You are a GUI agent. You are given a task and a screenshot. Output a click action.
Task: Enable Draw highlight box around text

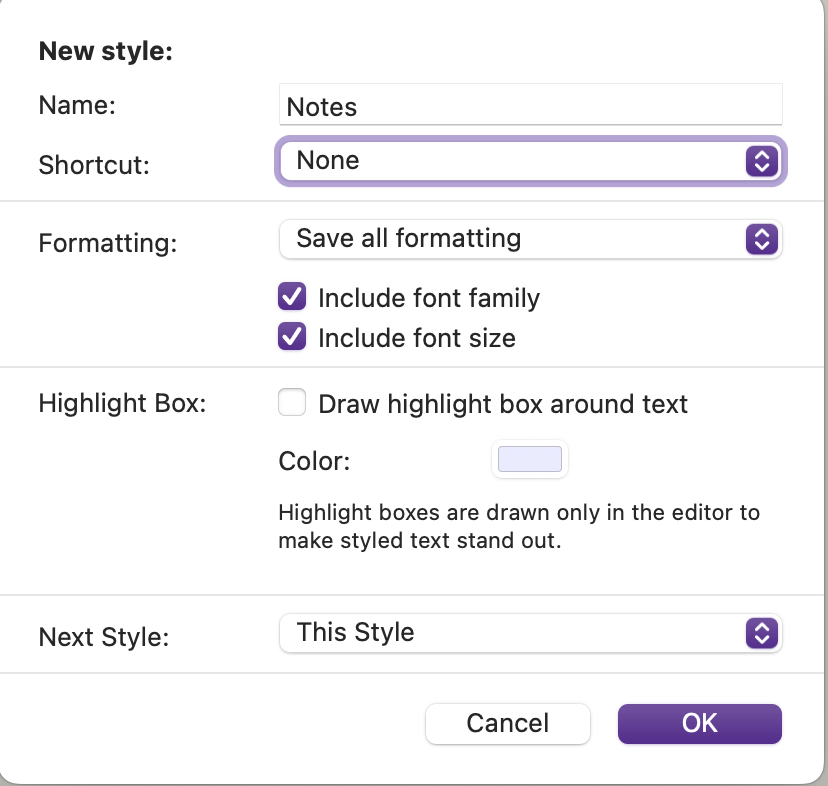click(x=292, y=404)
